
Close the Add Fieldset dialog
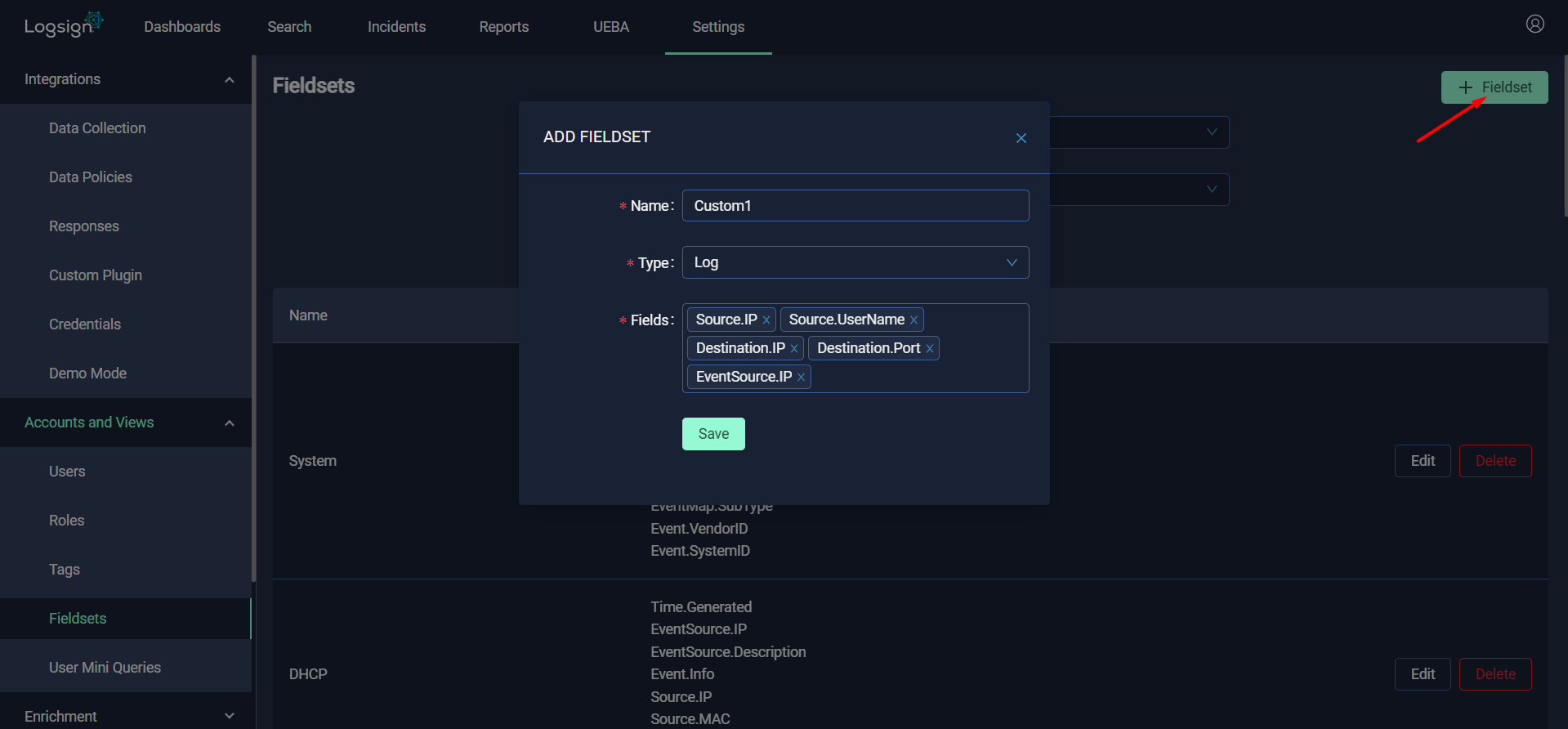tap(1021, 138)
